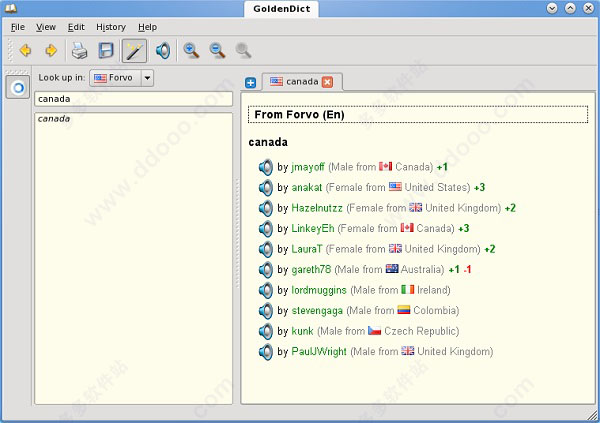
Task: Click the Colombia flag in stevengaga's row
Action: 404,310
